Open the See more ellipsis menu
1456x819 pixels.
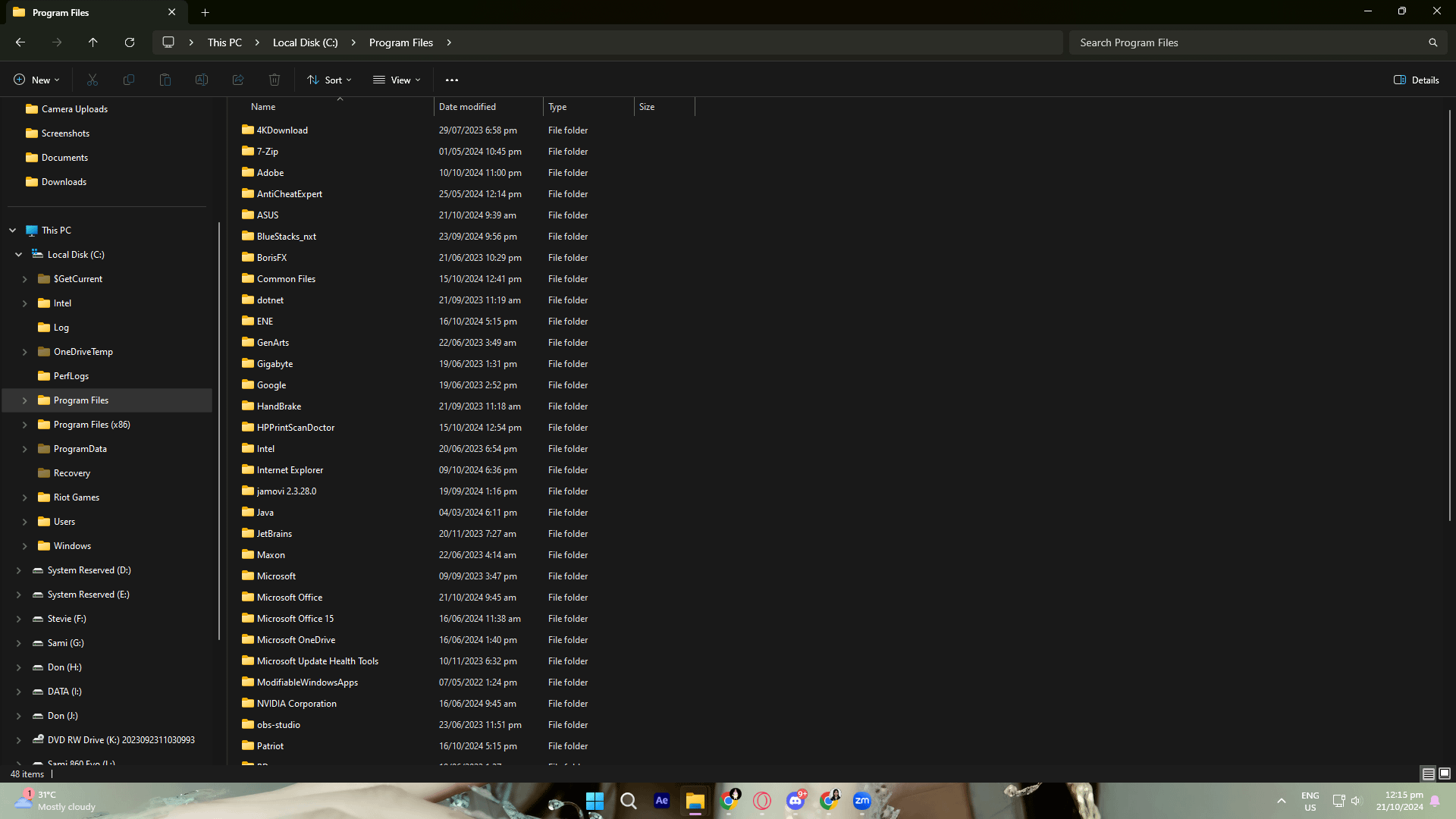tap(452, 80)
